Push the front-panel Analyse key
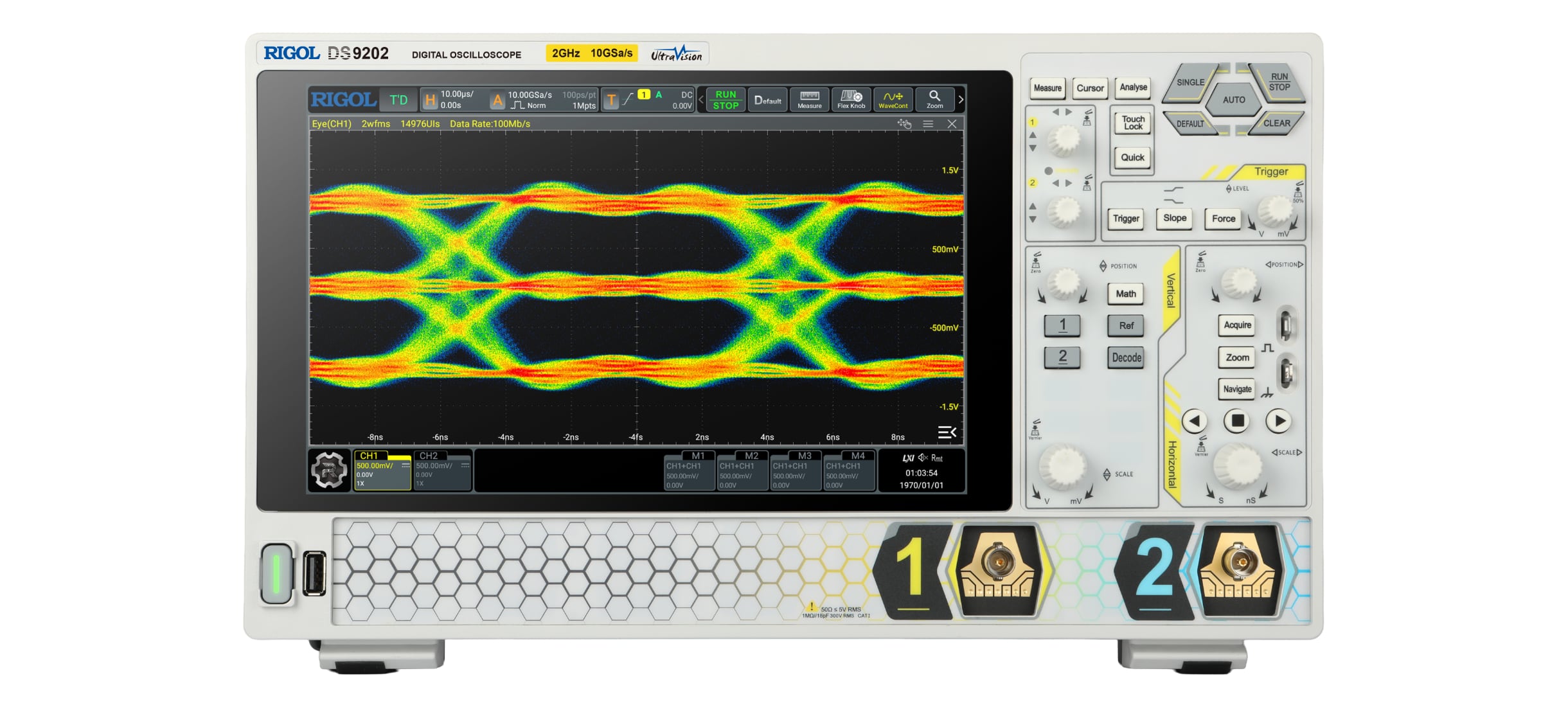The height and width of the screenshot is (707, 1568). pyautogui.click(x=1133, y=87)
